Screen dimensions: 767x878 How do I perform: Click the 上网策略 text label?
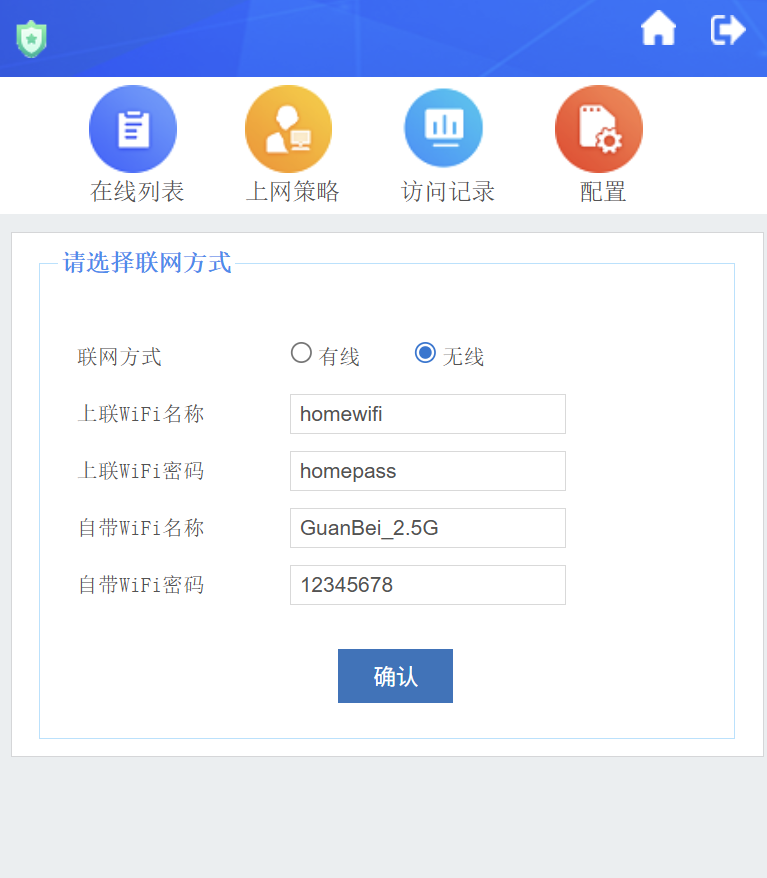292,192
